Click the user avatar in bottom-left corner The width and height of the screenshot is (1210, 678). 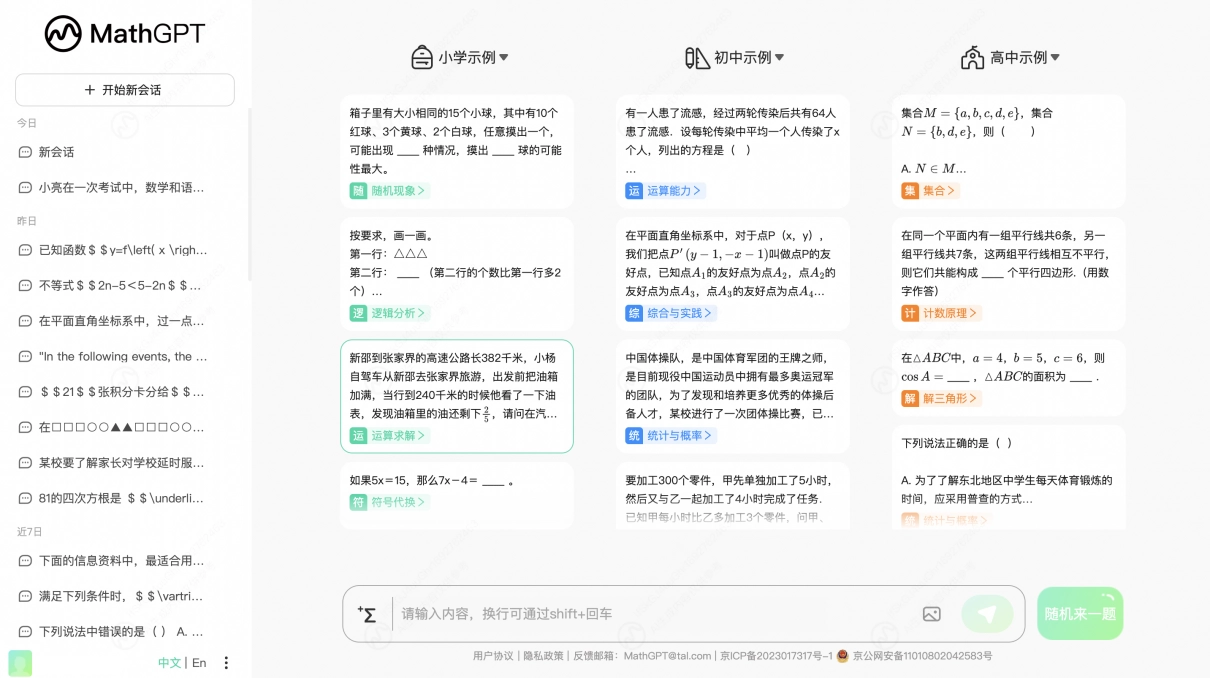point(20,663)
